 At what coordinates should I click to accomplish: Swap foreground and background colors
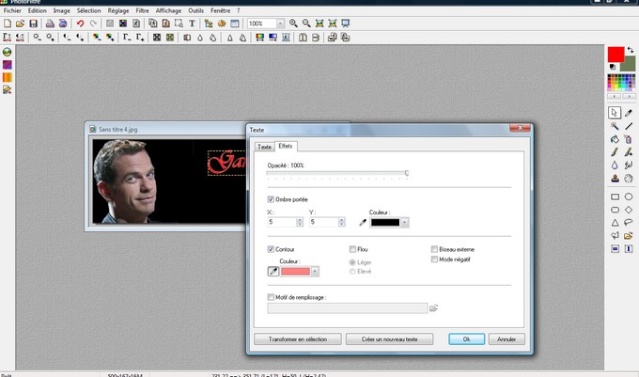point(630,50)
